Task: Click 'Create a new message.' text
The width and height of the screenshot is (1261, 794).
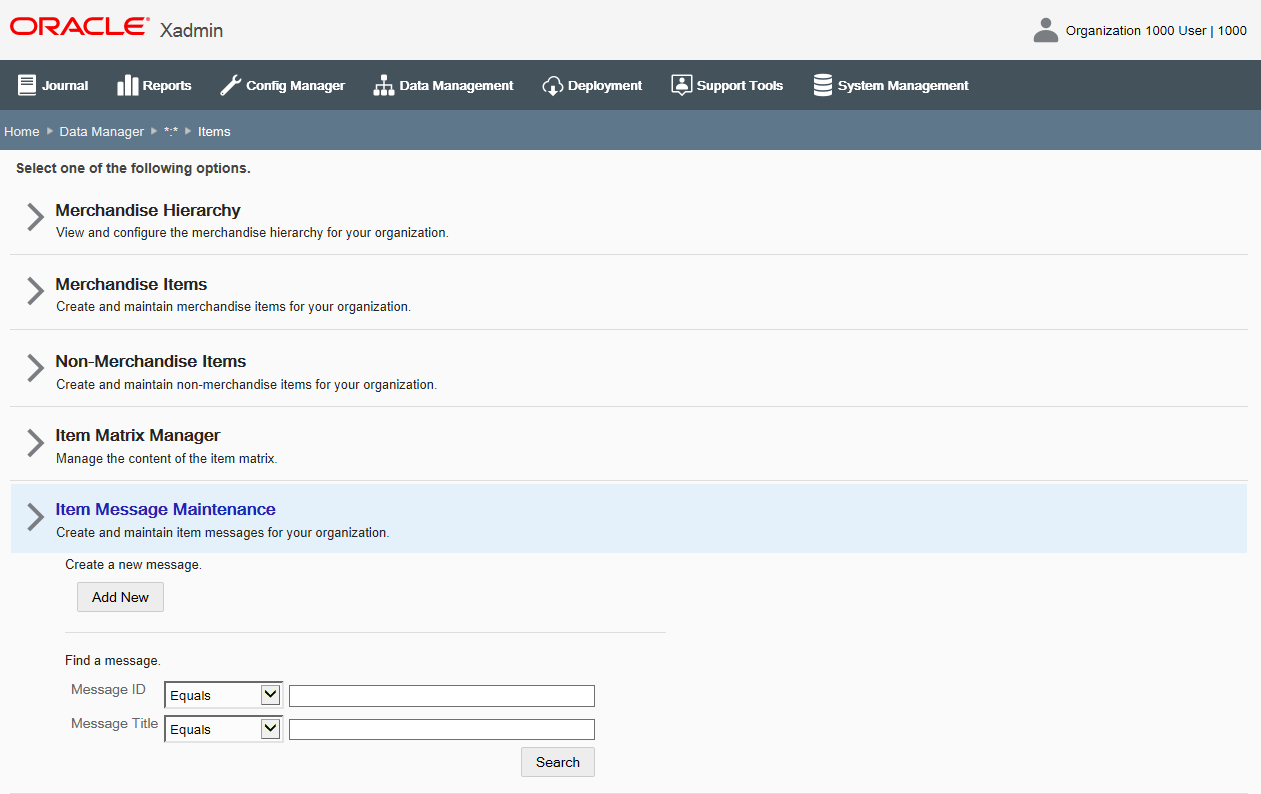Action: point(134,565)
